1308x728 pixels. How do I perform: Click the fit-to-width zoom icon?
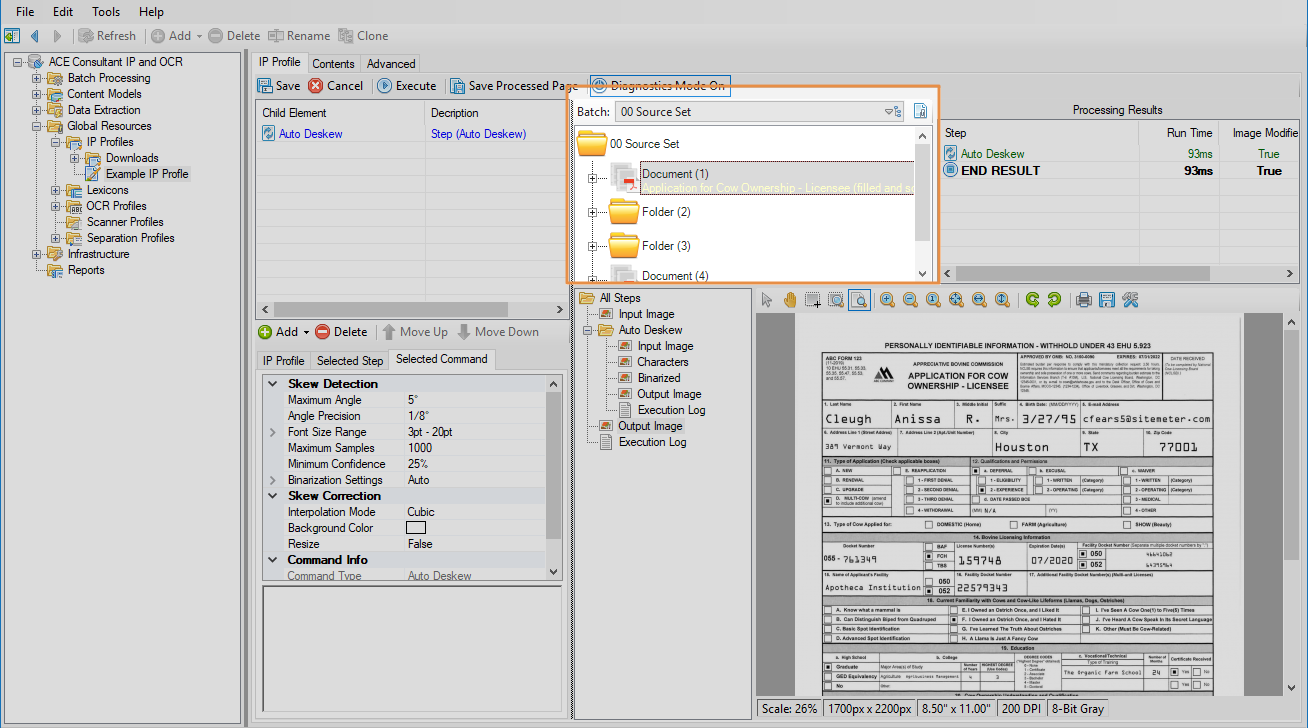point(979,299)
